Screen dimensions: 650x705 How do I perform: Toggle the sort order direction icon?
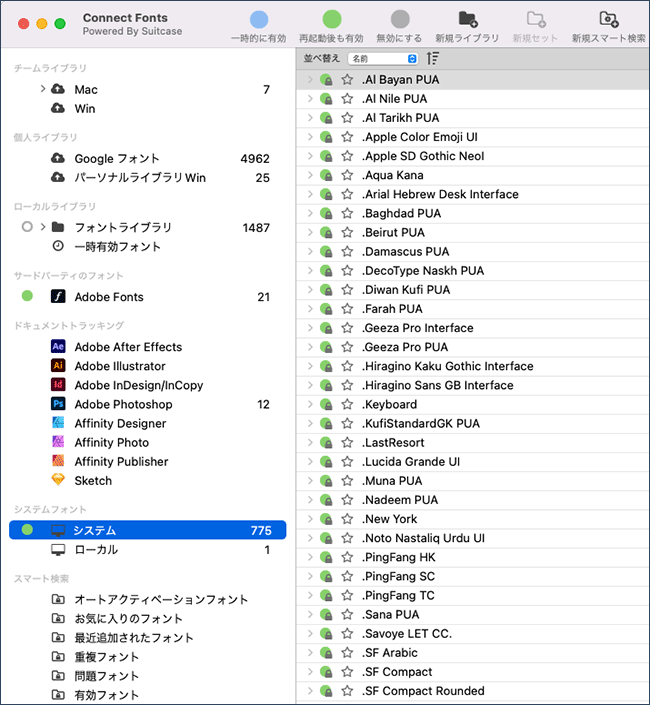click(432, 58)
